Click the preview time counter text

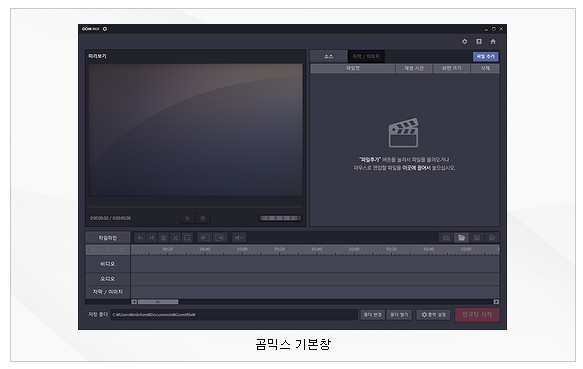point(110,218)
